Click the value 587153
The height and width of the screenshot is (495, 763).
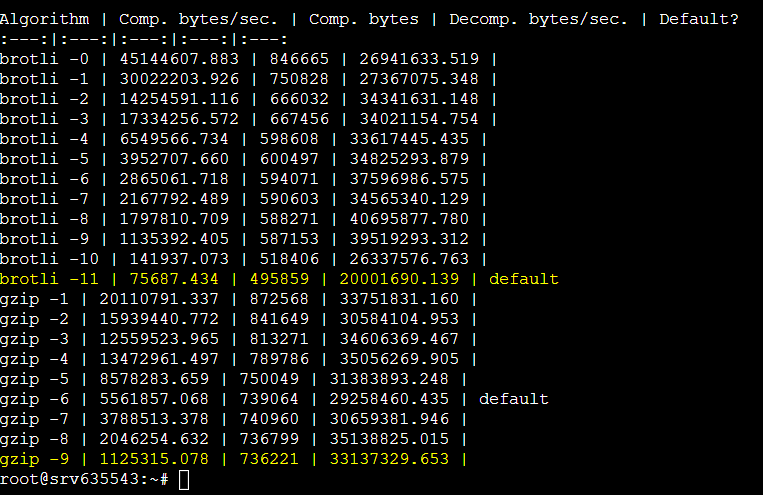pos(289,239)
